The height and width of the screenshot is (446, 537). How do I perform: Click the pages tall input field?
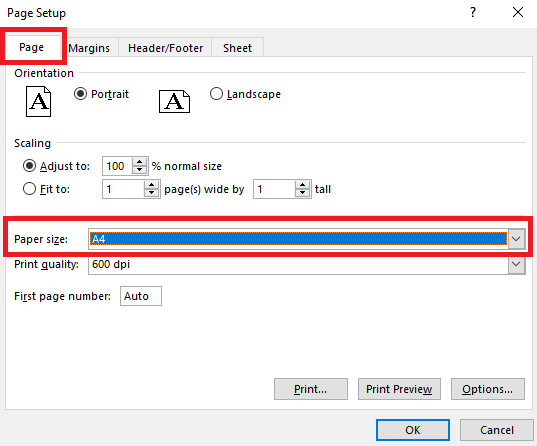274,189
